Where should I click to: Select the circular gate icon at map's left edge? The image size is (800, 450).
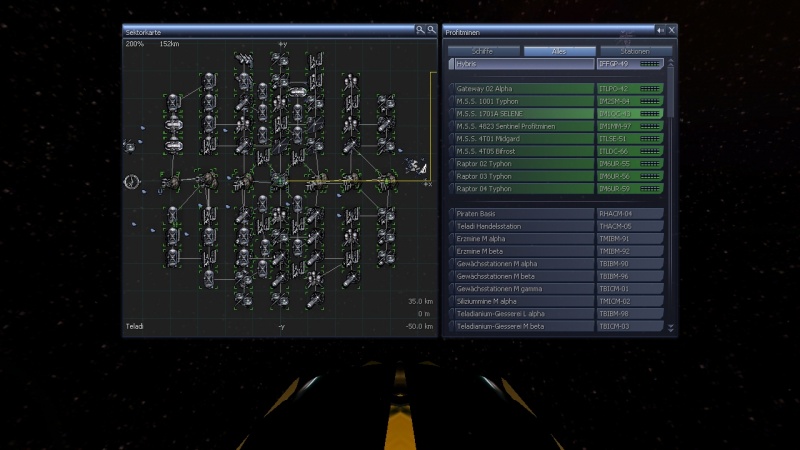click(130, 181)
